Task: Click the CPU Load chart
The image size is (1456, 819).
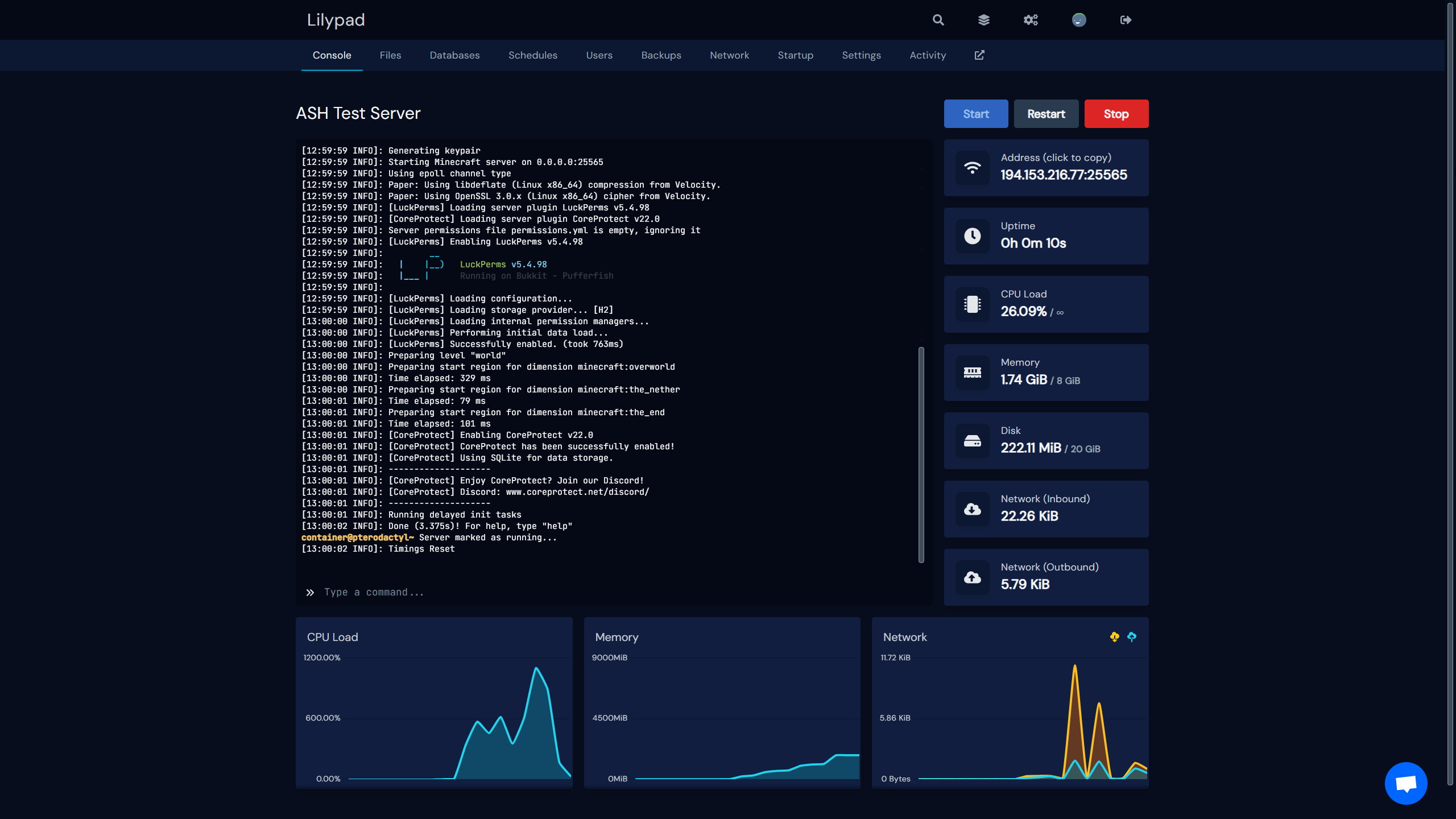Action: (x=434, y=703)
